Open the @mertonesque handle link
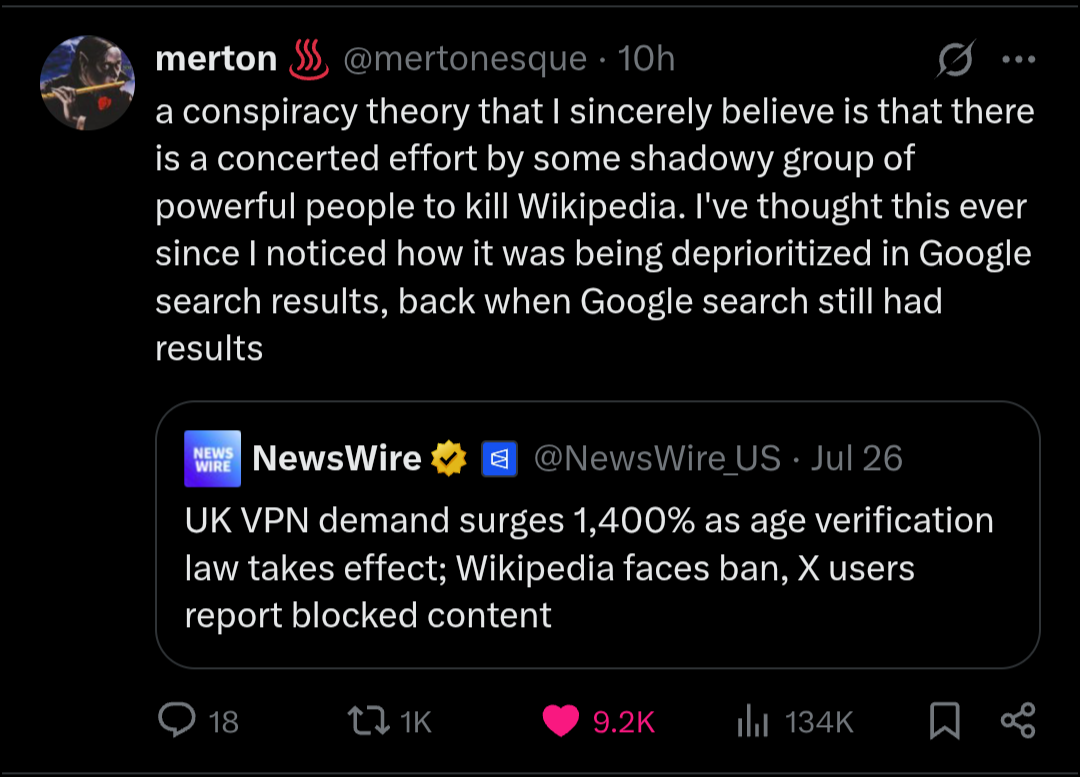The height and width of the screenshot is (777, 1080). pos(465,60)
